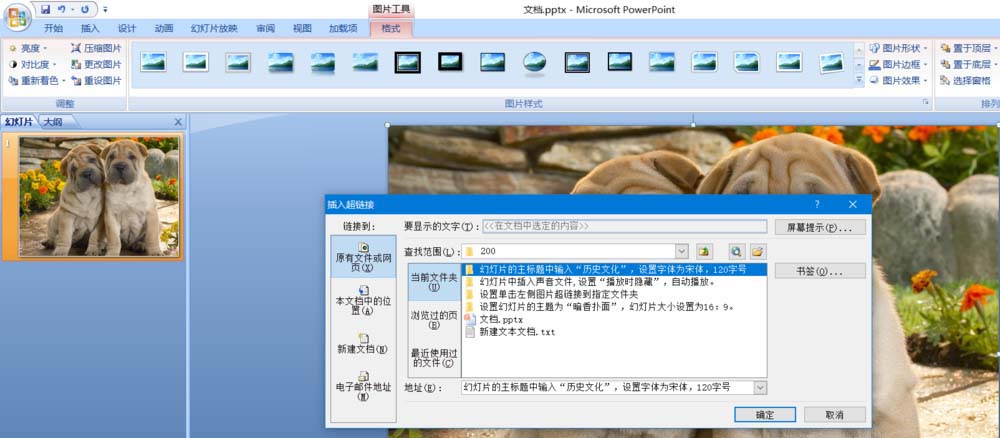Open the 图片样式 group dialog launcher

click(924, 103)
